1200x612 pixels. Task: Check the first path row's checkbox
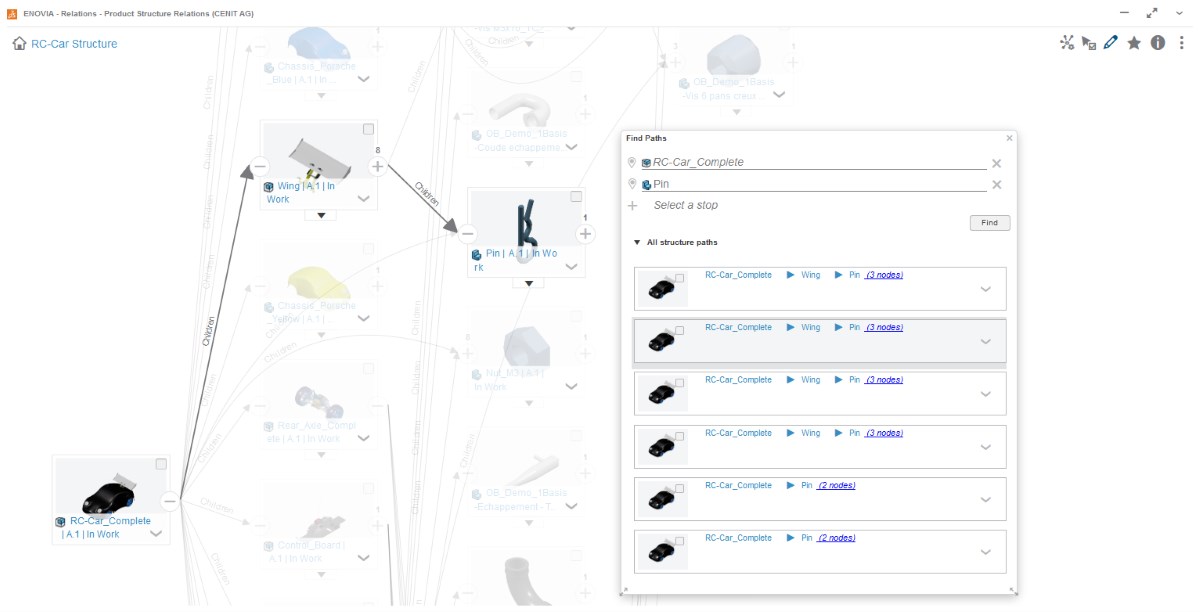680,277
